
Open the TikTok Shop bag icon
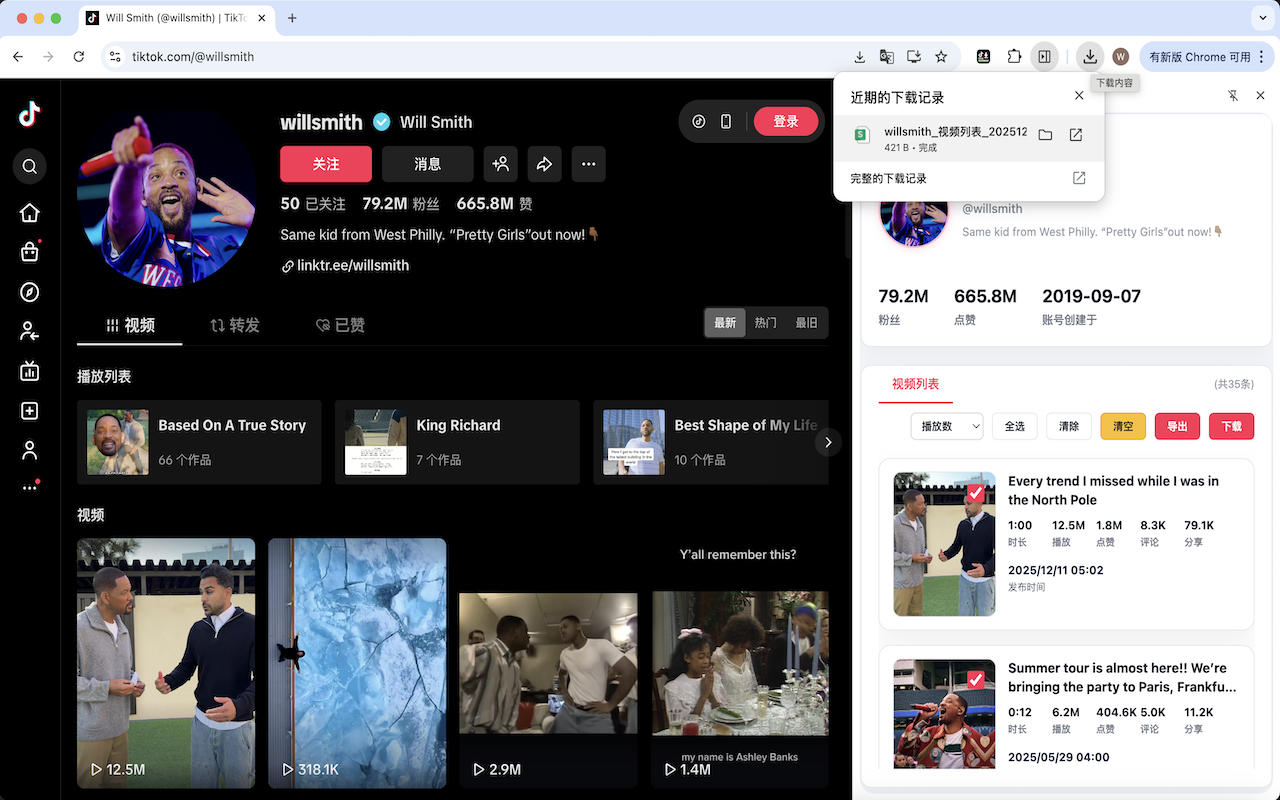pos(30,252)
